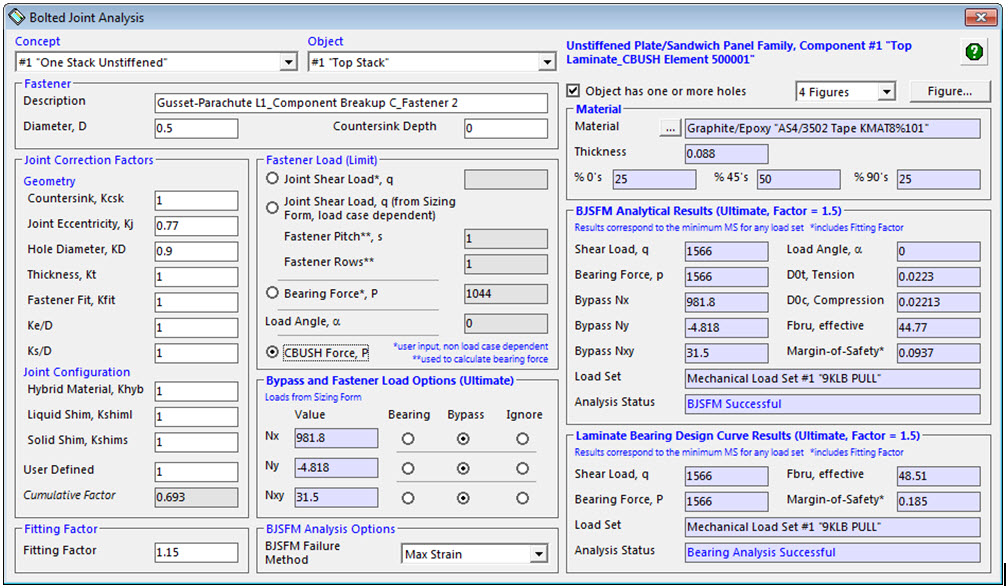Click the Bearing Force P field showing 1044
Viewport: 1008px width, 588px height.
pos(506,294)
